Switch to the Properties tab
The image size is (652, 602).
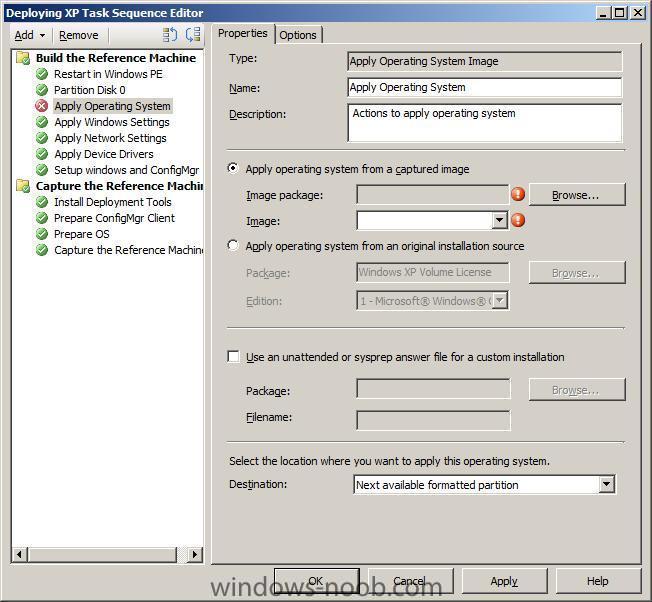coord(243,33)
